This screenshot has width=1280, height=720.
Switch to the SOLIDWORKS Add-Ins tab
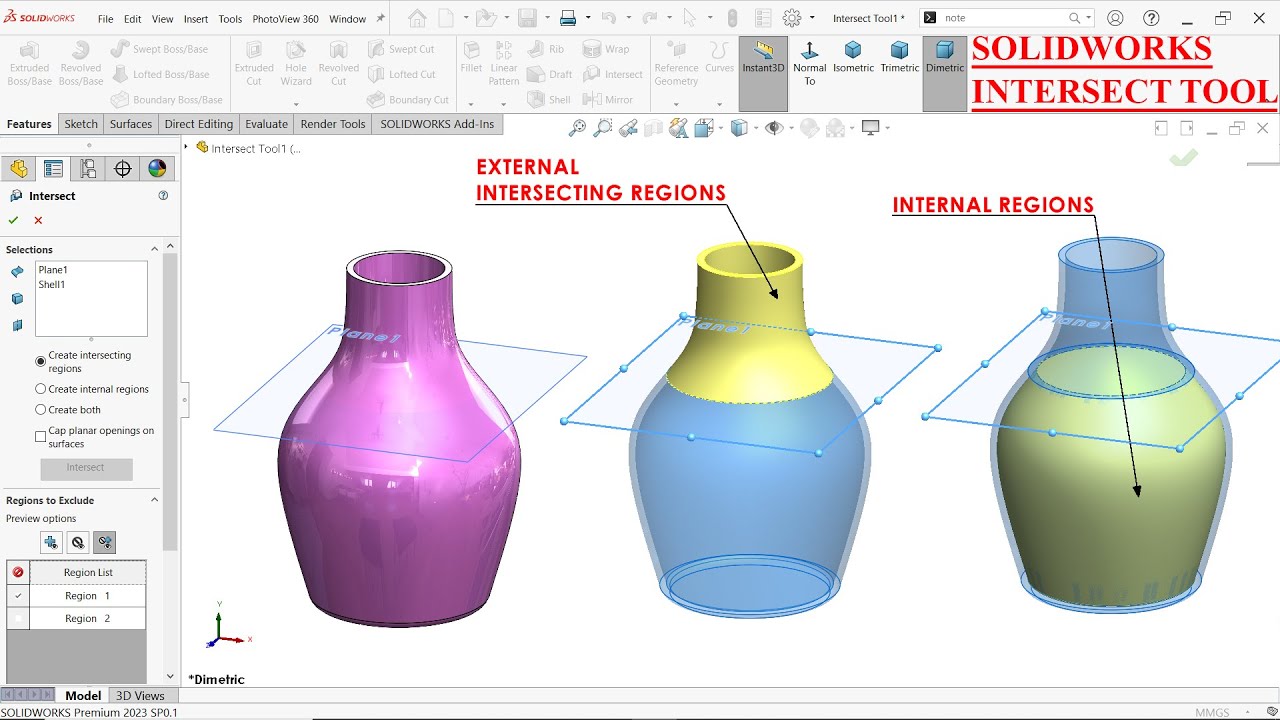coord(437,124)
